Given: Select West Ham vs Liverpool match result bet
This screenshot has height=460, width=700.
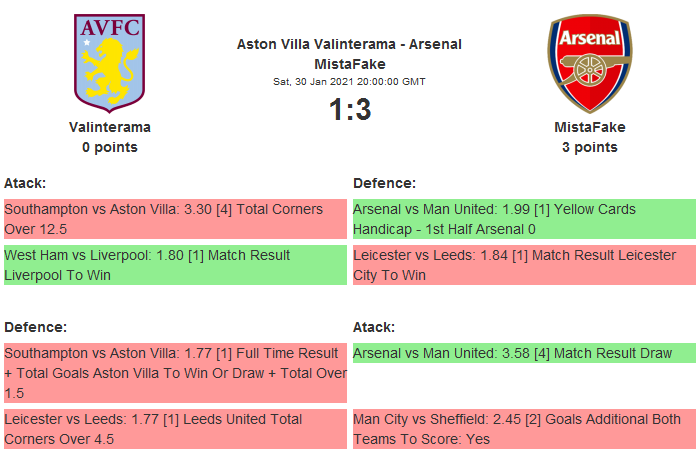Looking at the screenshot, I should [x=175, y=265].
